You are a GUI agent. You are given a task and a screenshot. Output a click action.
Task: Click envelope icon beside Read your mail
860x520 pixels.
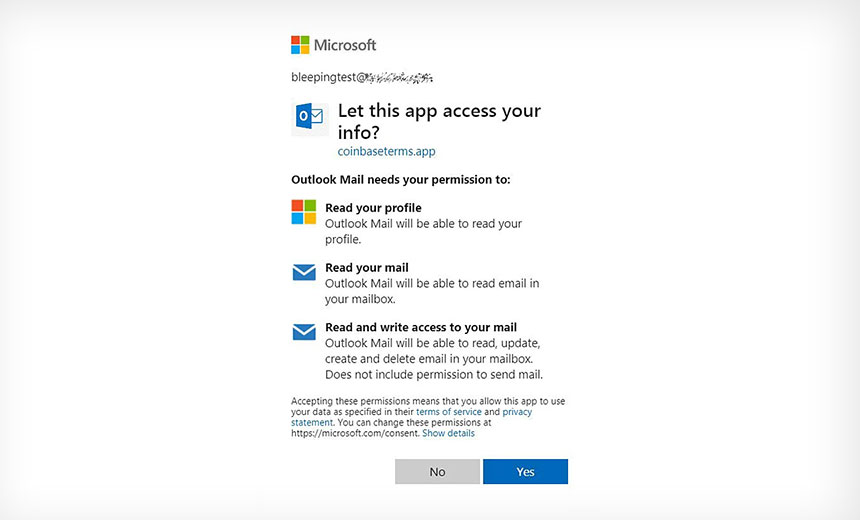click(x=304, y=272)
